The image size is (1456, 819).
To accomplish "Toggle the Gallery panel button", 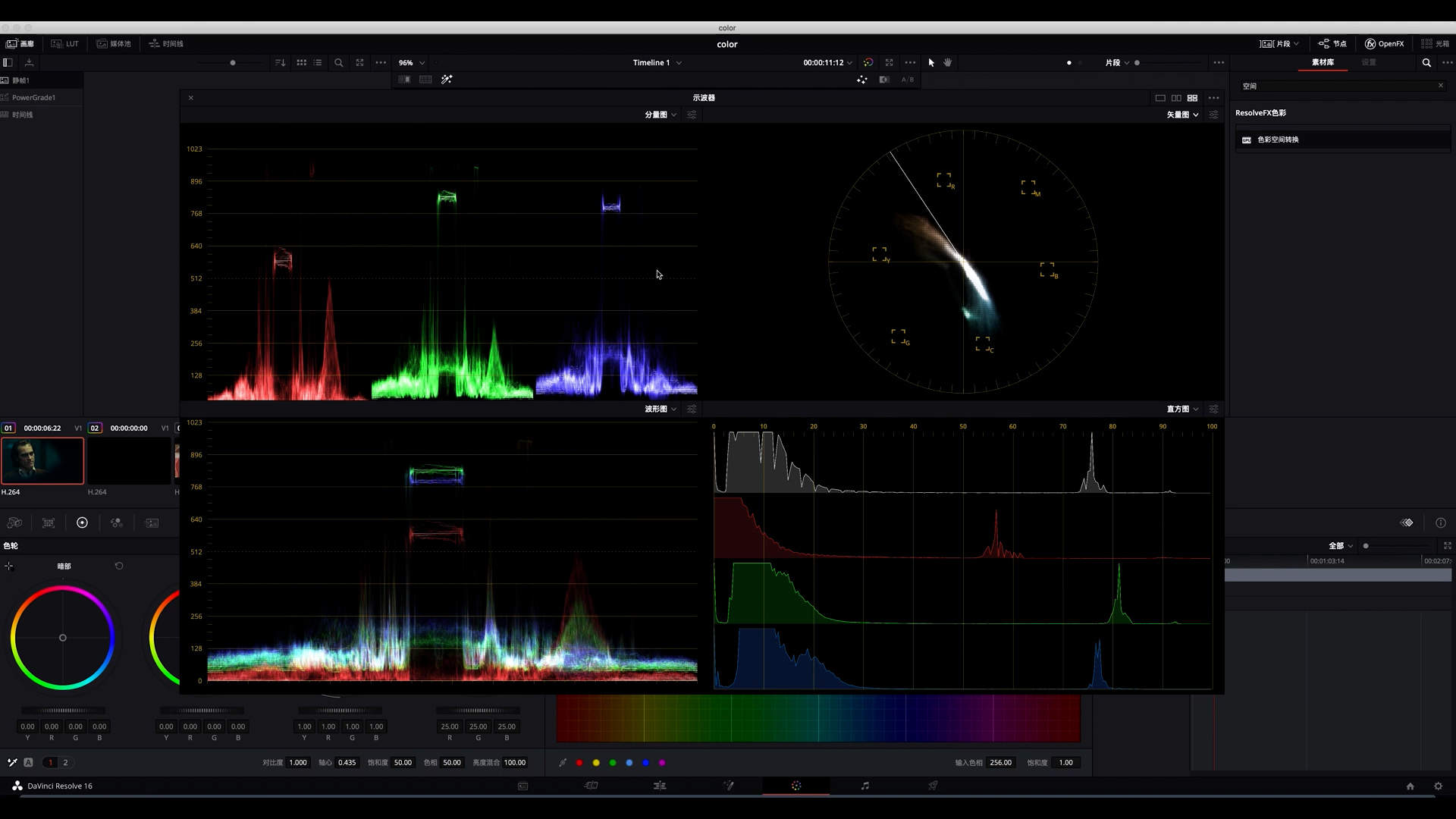I will point(20,44).
